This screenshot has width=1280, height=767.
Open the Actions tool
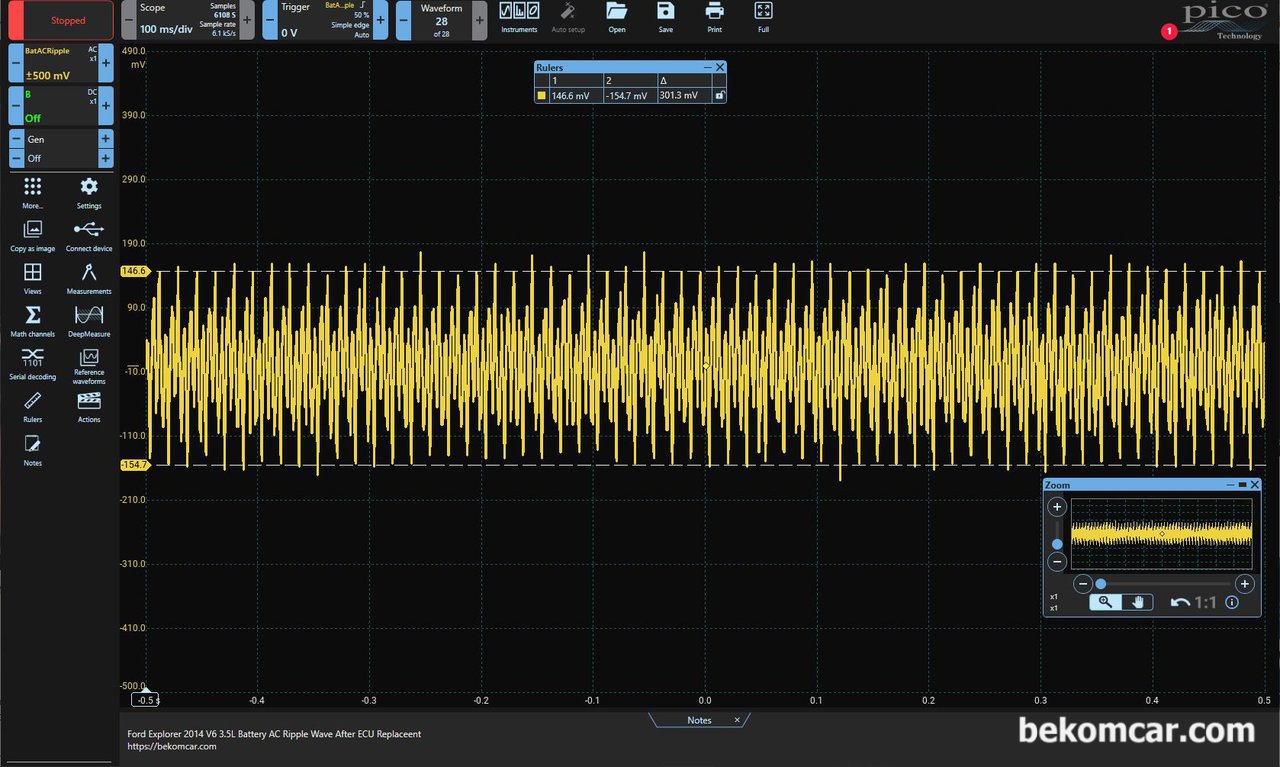pyautogui.click(x=89, y=406)
